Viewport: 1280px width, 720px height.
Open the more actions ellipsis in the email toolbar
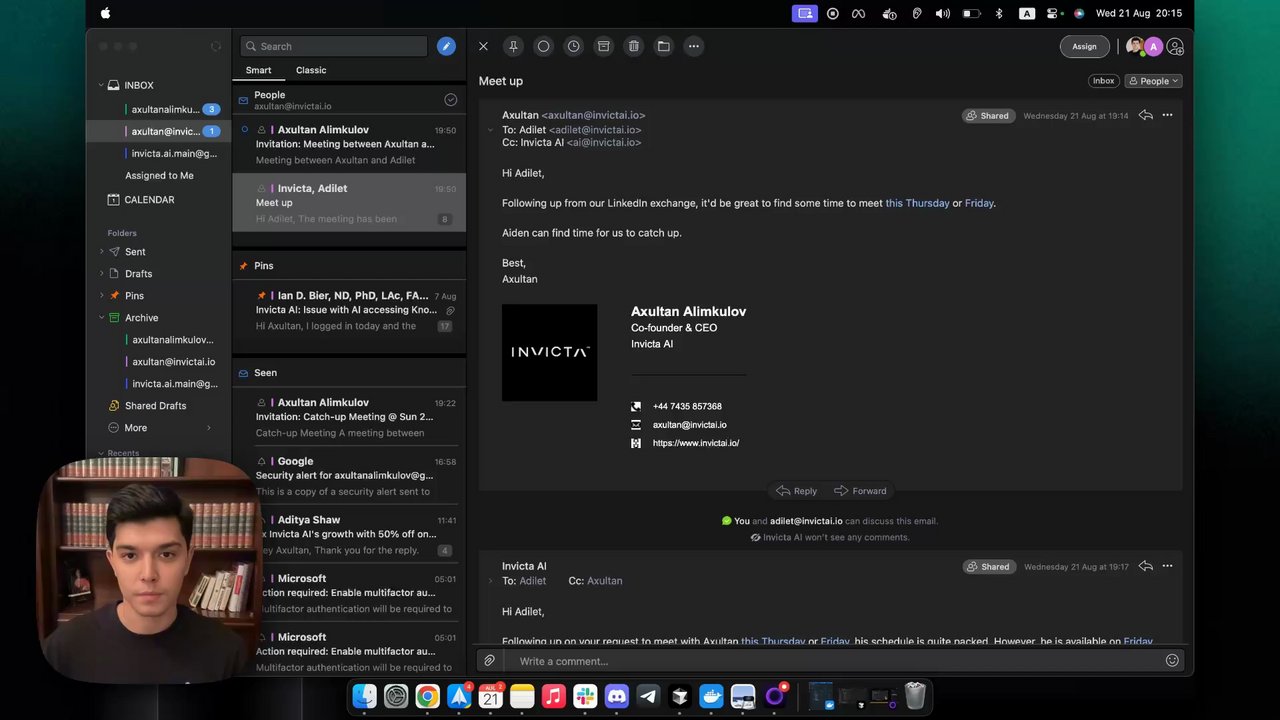tap(693, 46)
